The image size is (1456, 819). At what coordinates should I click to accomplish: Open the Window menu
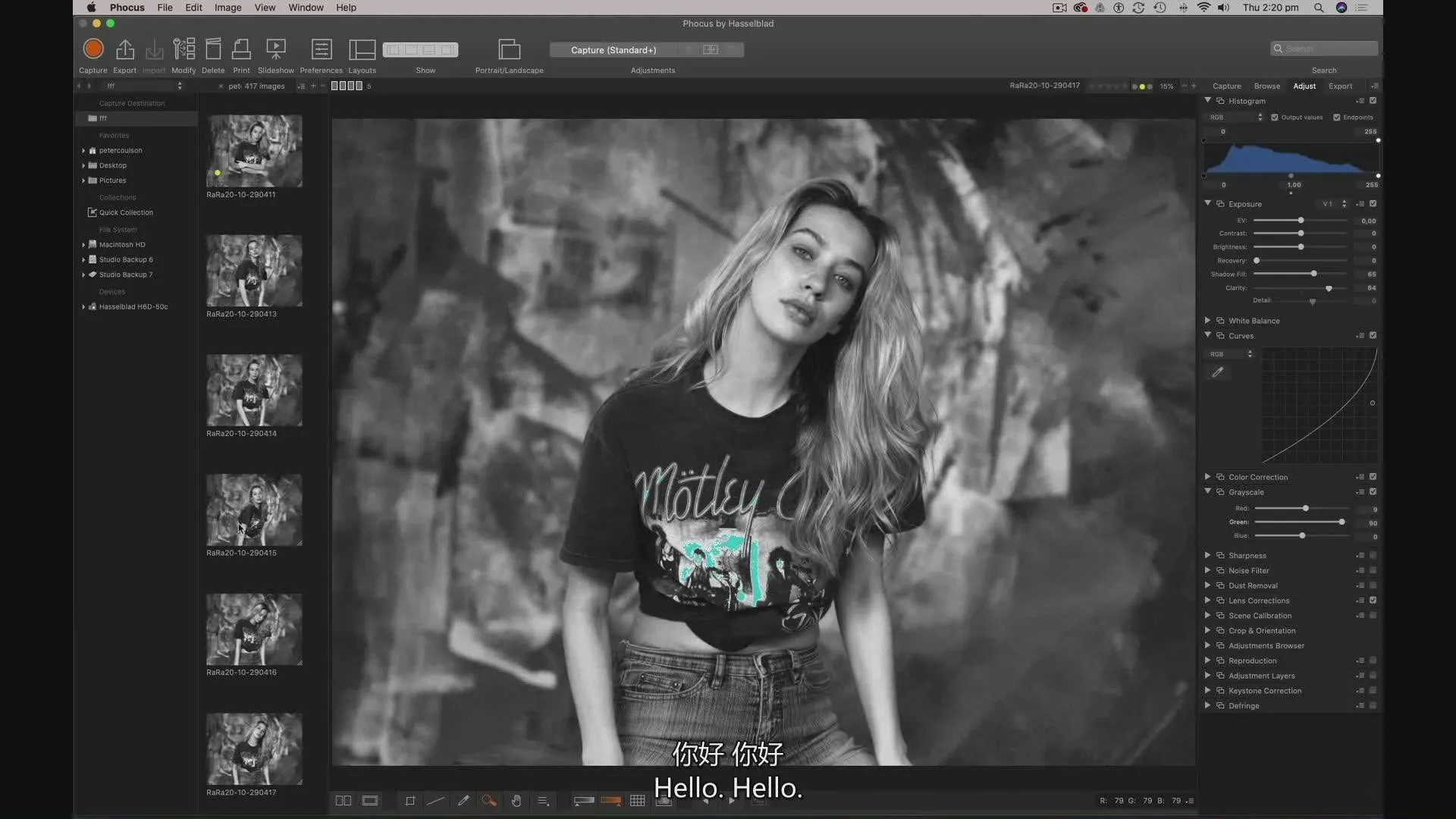click(306, 8)
